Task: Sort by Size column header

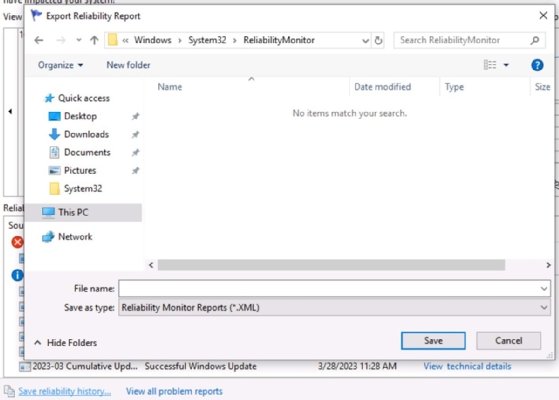Action: [542, 87]
